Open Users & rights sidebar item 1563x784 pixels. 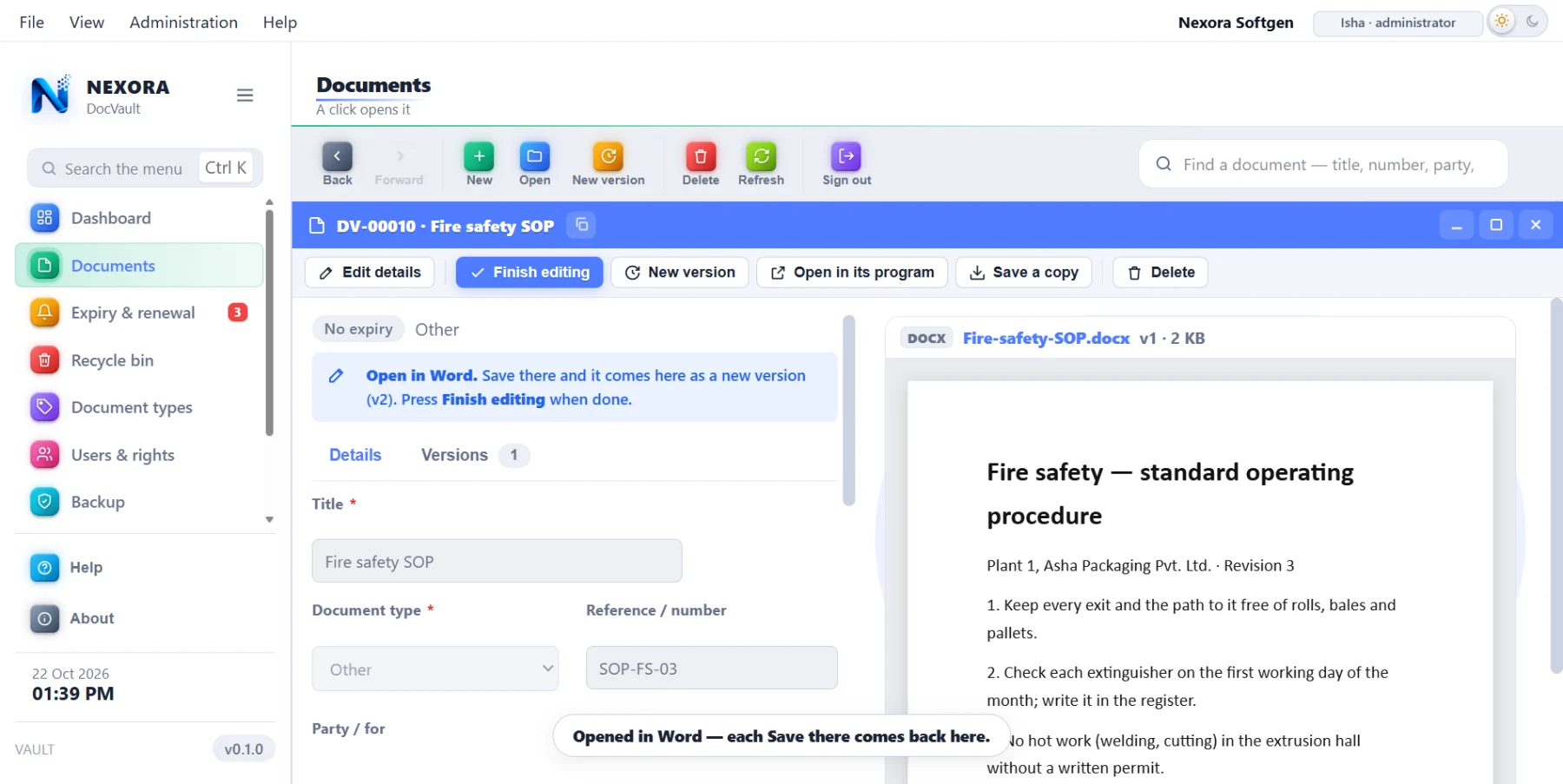point(139,455)
